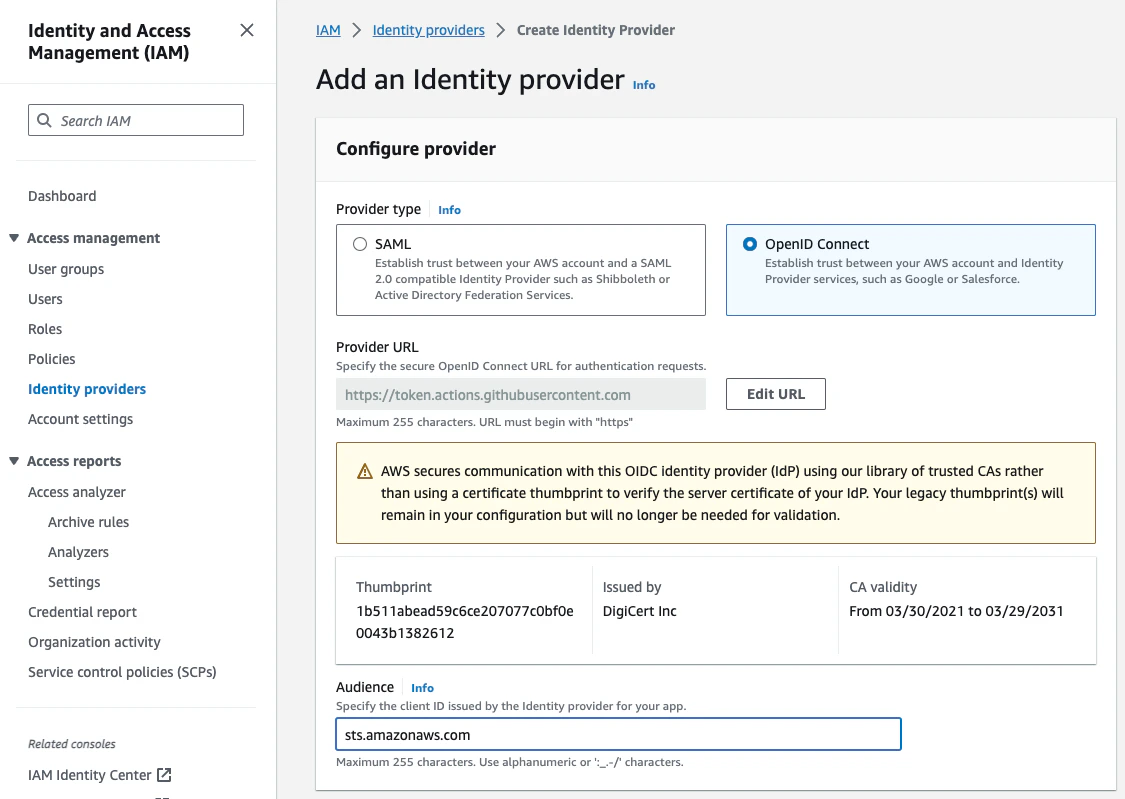Select the SAML provider type
This screenshot has width=1125, height=799.
(x=359, y=244)
